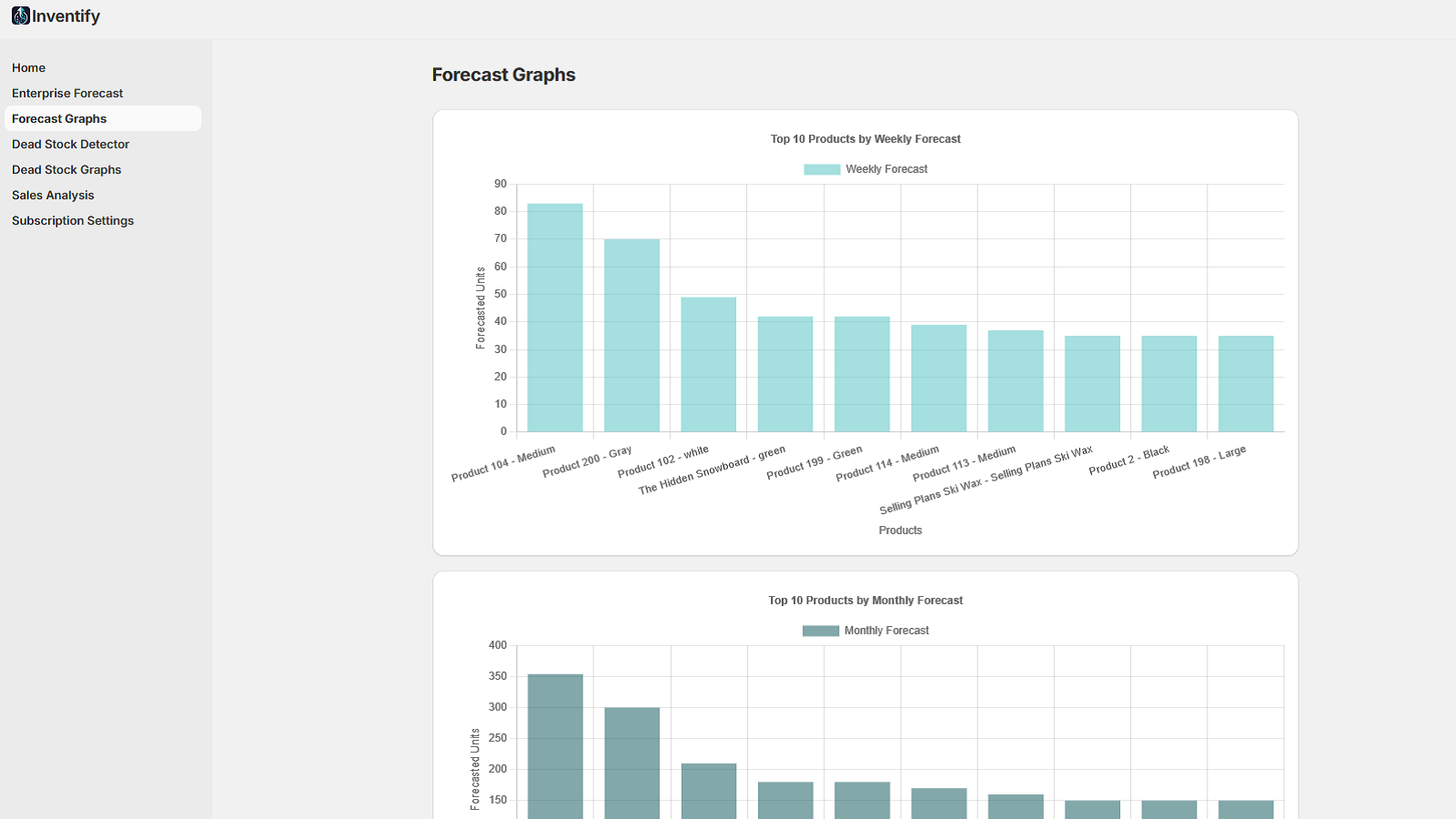Go to Dead Stock Graphs

point(66,169)
